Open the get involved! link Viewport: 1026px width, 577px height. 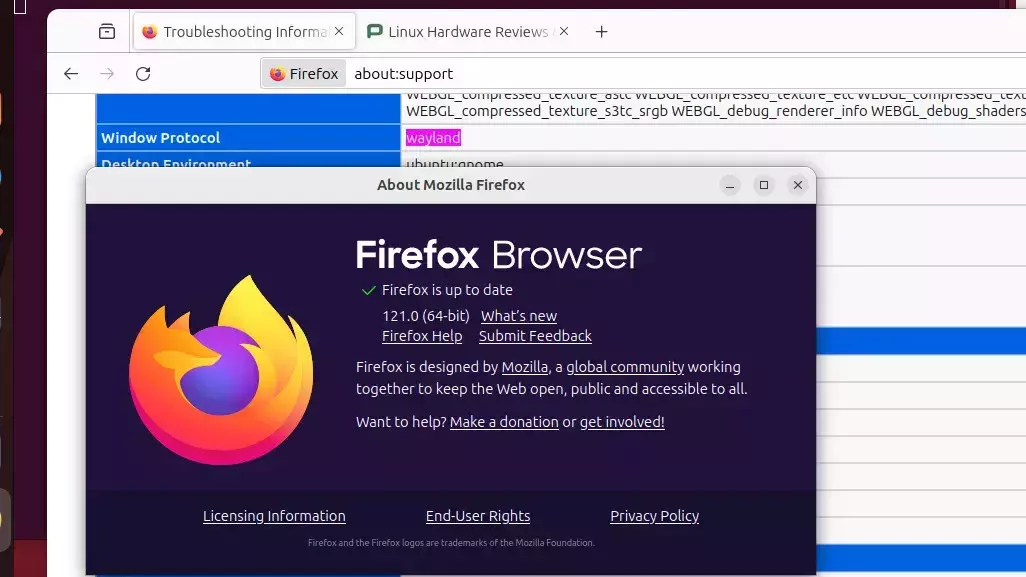622,422
